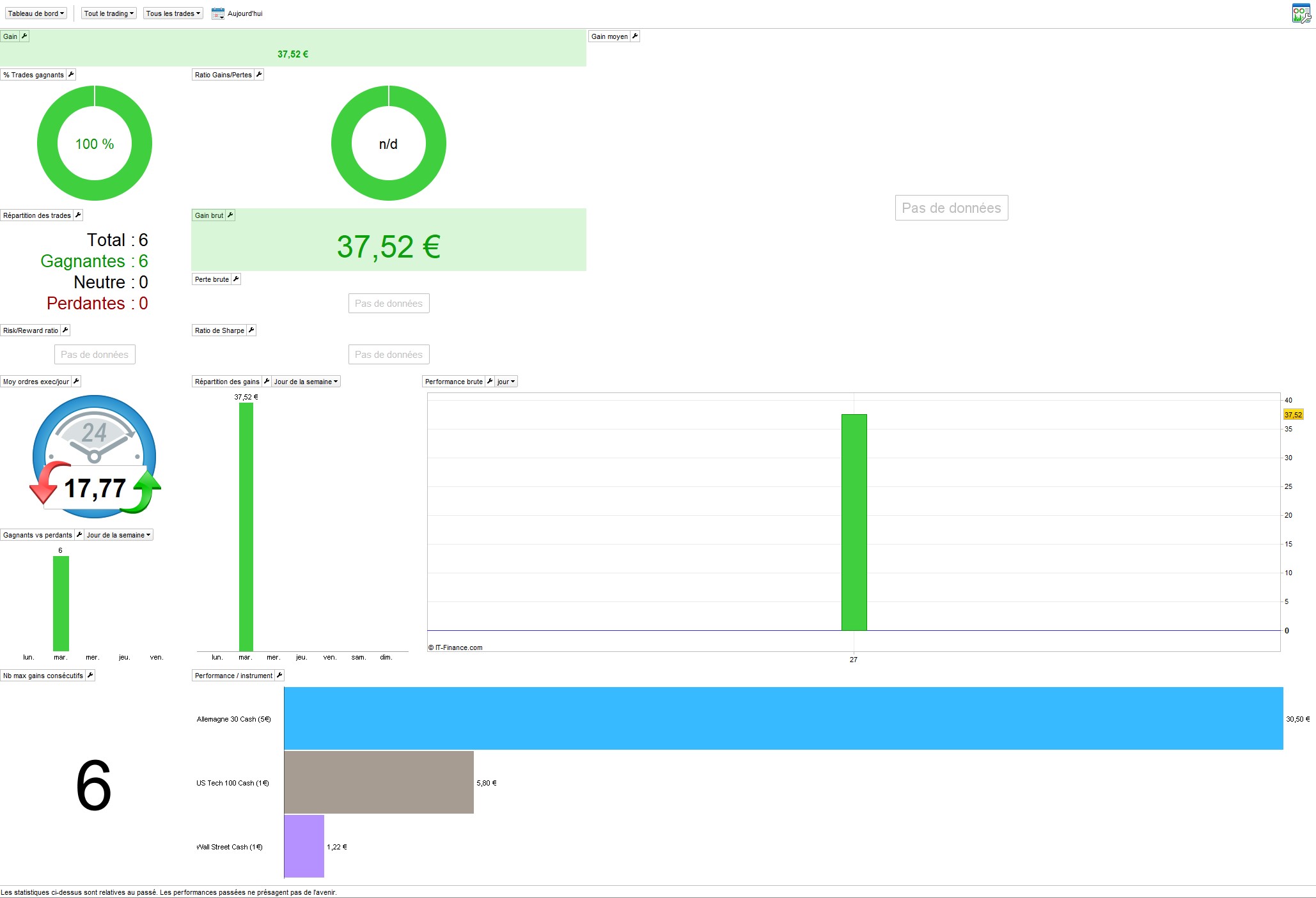Screen dimensions: 1316x898
Task: Open the Gain brut wrench settings
Action: pos(230,215)
